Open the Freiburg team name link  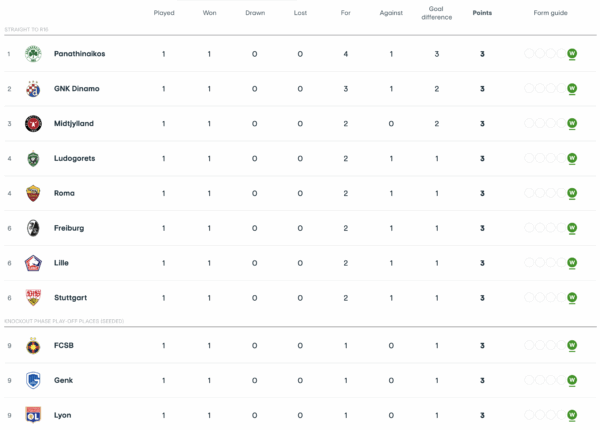click(x=69, y=228)
